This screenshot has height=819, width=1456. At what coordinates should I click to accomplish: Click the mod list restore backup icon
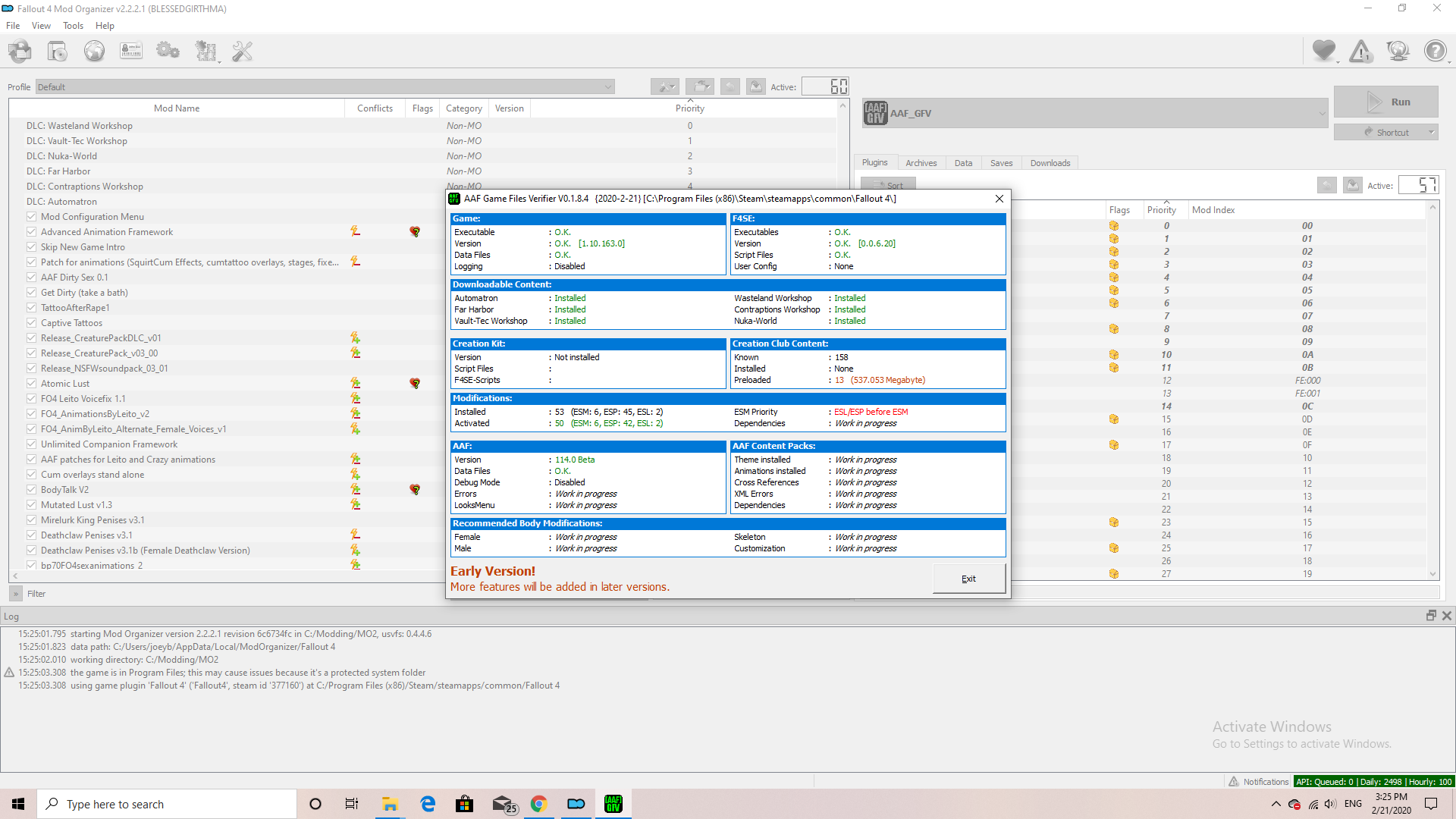click(730, 86)
